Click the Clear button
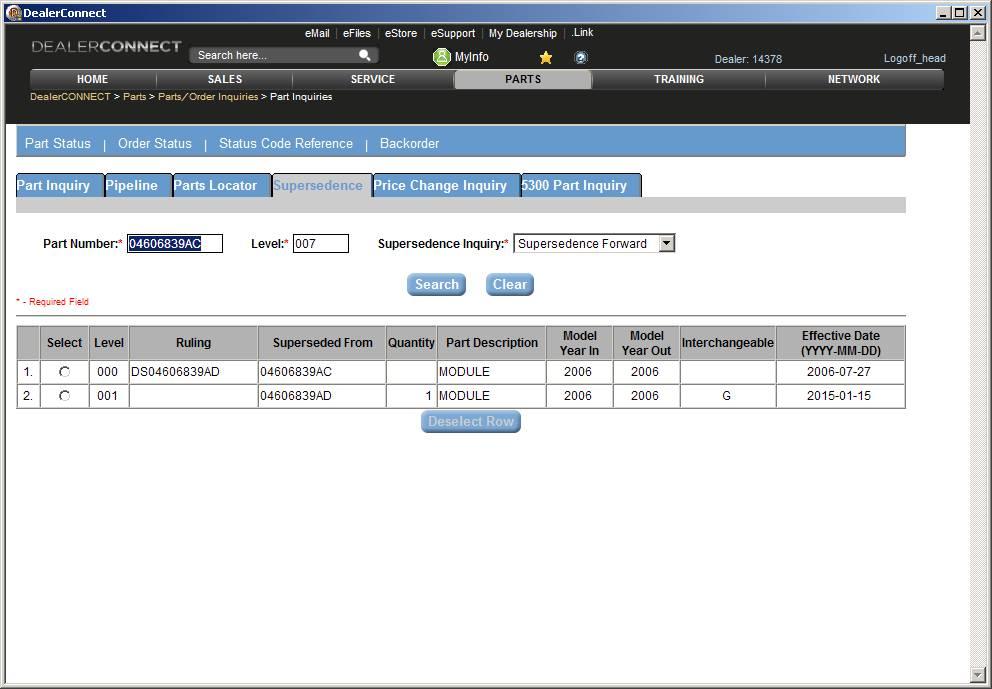Viewport: 992px width, 689px height. [510, 285]
